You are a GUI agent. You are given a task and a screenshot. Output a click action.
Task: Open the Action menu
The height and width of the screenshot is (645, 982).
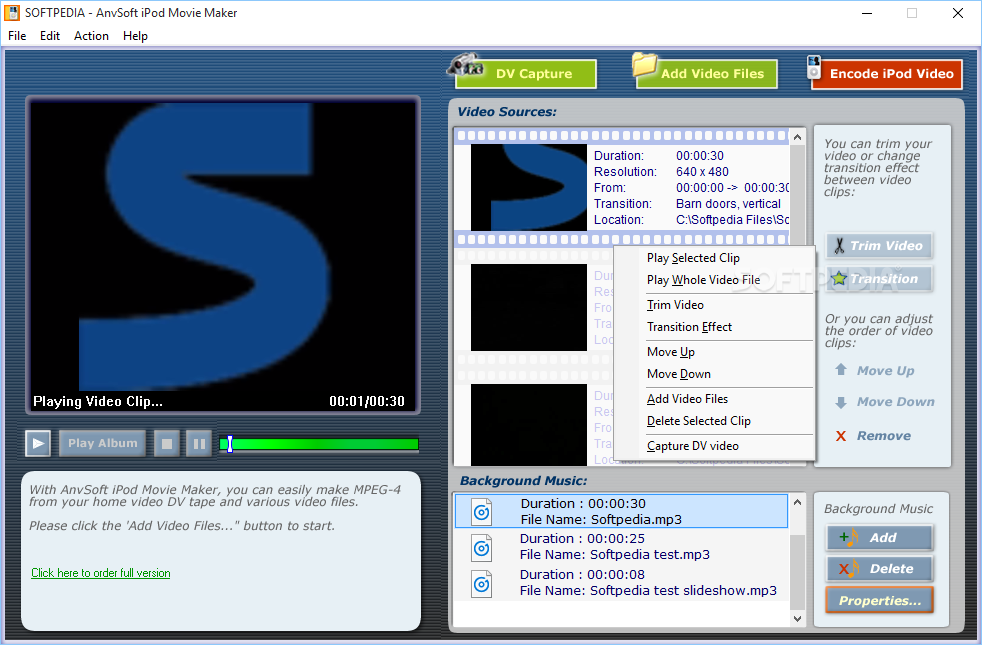click(x=91, y=36)
